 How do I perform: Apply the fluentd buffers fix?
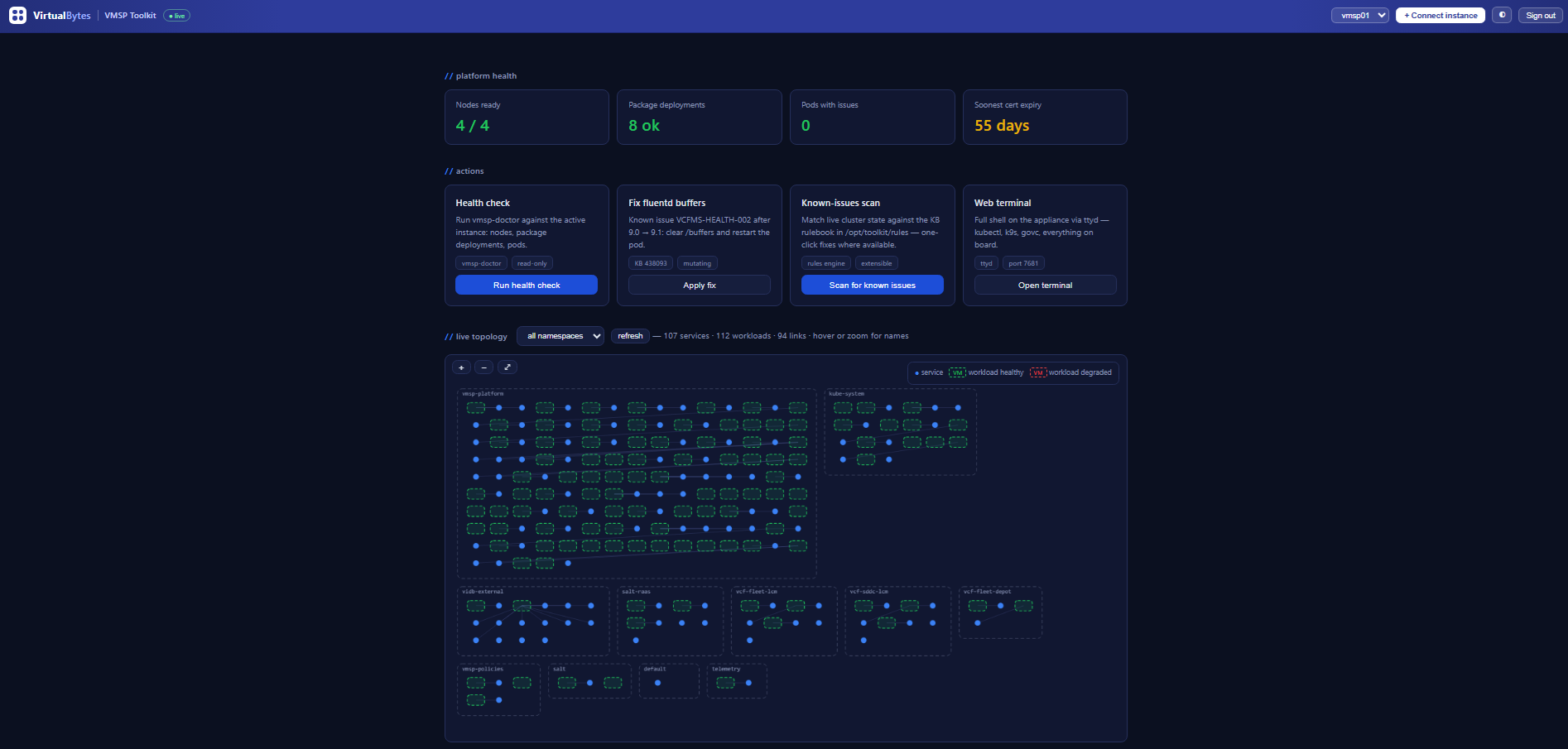[700, 285]
